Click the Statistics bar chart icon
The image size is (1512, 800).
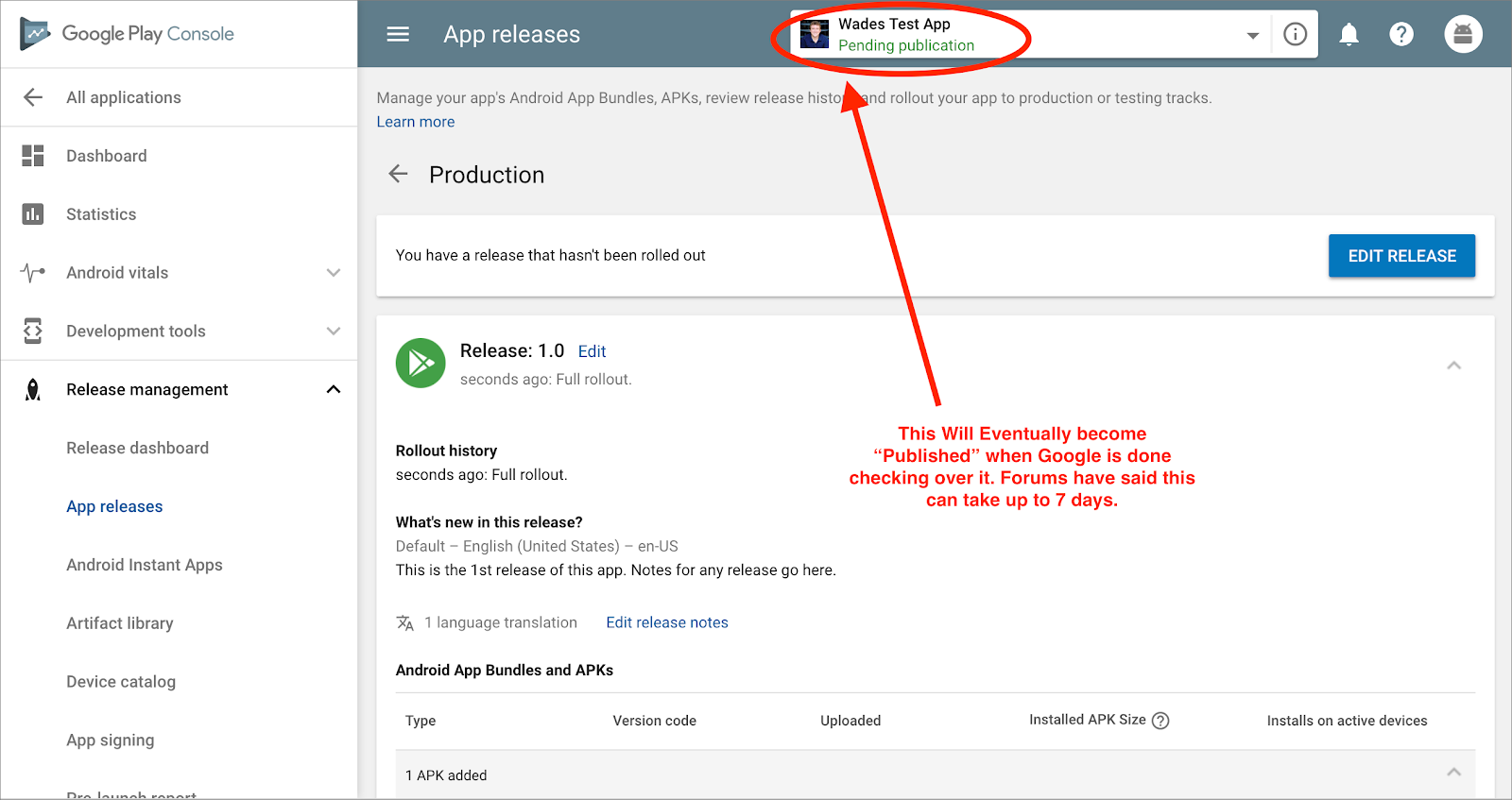pos(33,214)
